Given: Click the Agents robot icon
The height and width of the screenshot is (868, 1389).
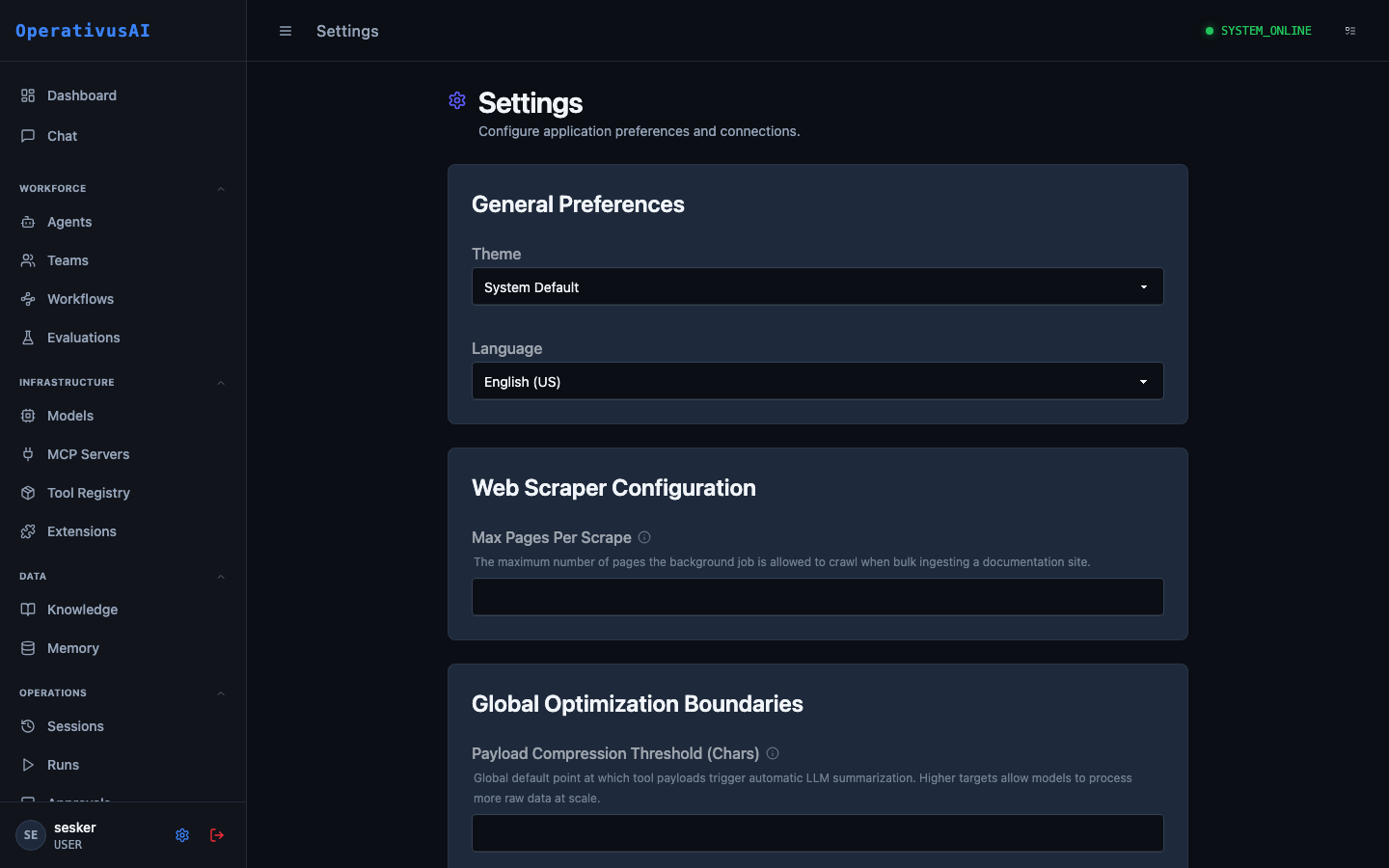Looking at the screenshot, I should click(28, 222).
